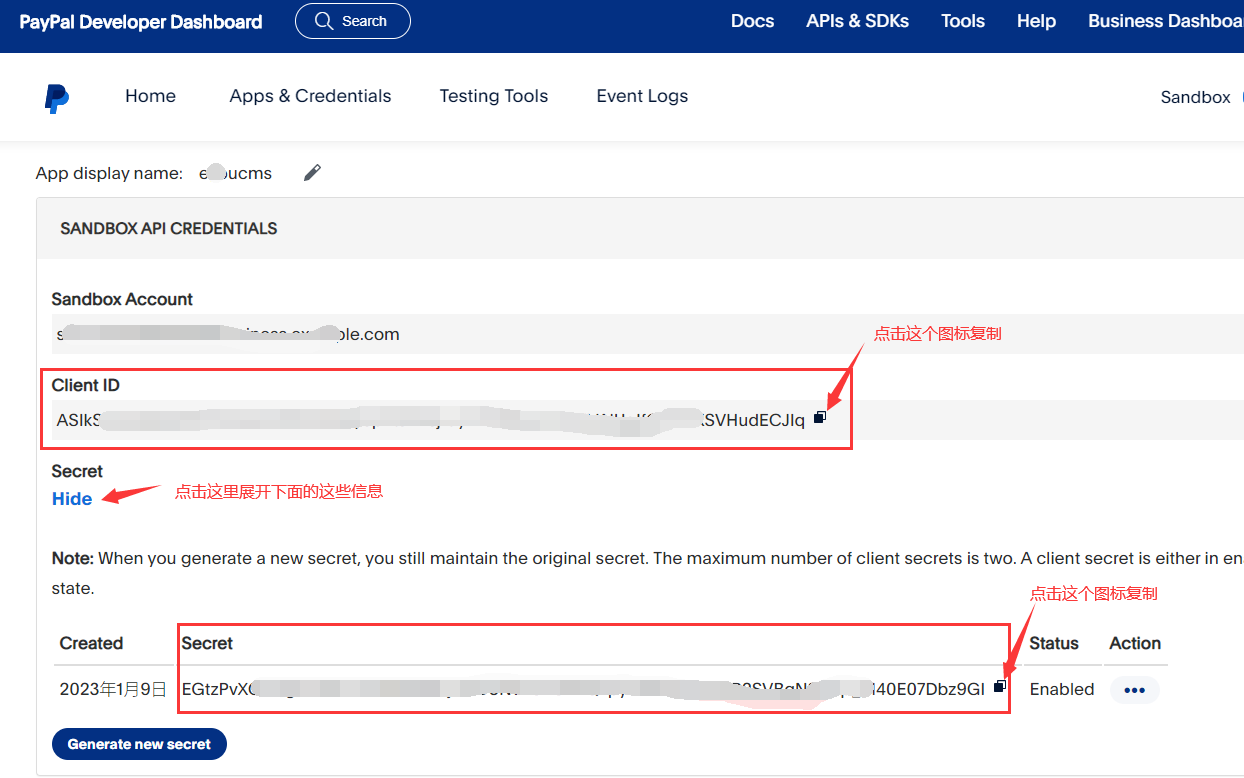Click the SANDBOX API CREDENTIALS heading
Screen dimensions: 1244x778
tap(169, 228)
